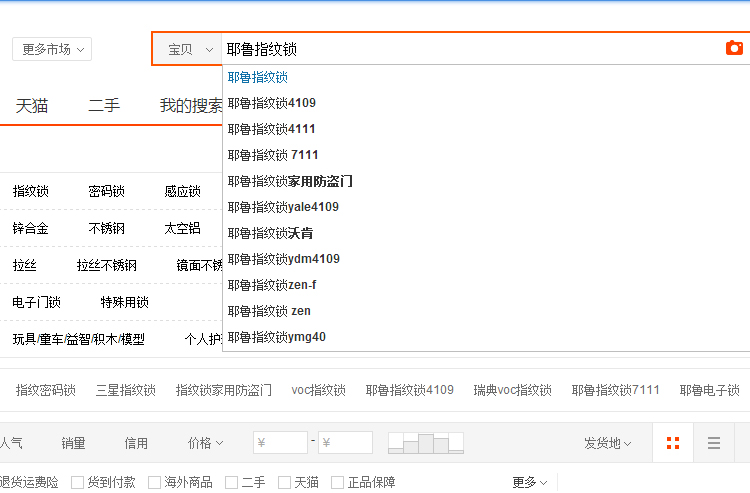Filter by 指纹锁 category
The width and height of the screenshot is (750, 493).
click(x=31, y=191)
